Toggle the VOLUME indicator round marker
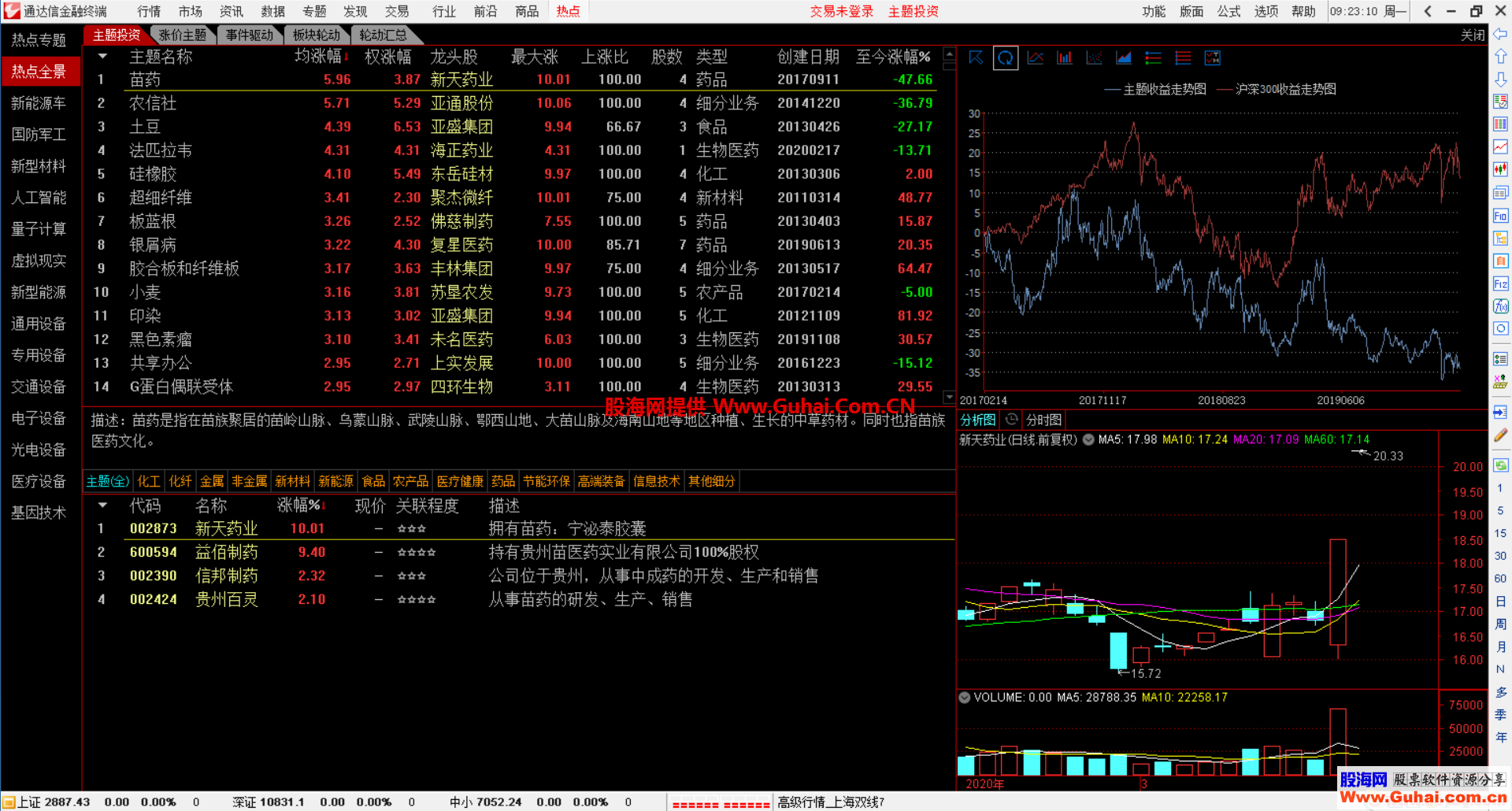Viewport: 1512px width, 811px height. tap(964, 697)
